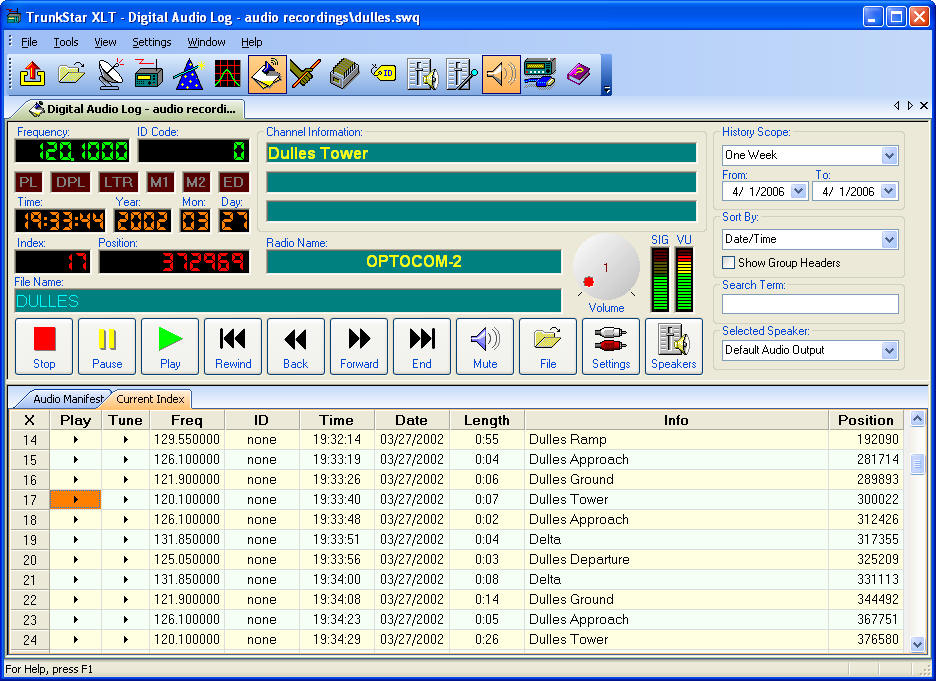Open the Settings button with audio plugs
Image resolution: width=936 pixels, height=681 pixels.
pos(611,347)
